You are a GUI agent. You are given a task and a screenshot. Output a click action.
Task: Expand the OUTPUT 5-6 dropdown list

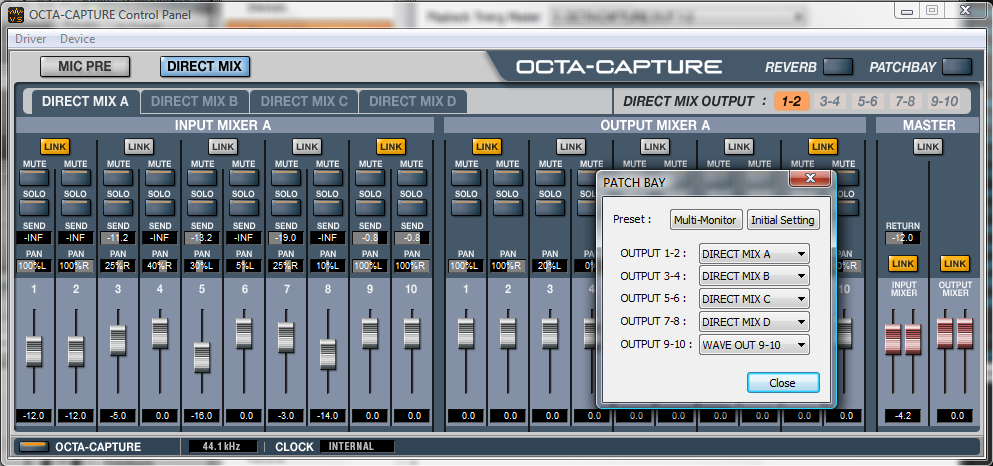click(x=754, y=299)
